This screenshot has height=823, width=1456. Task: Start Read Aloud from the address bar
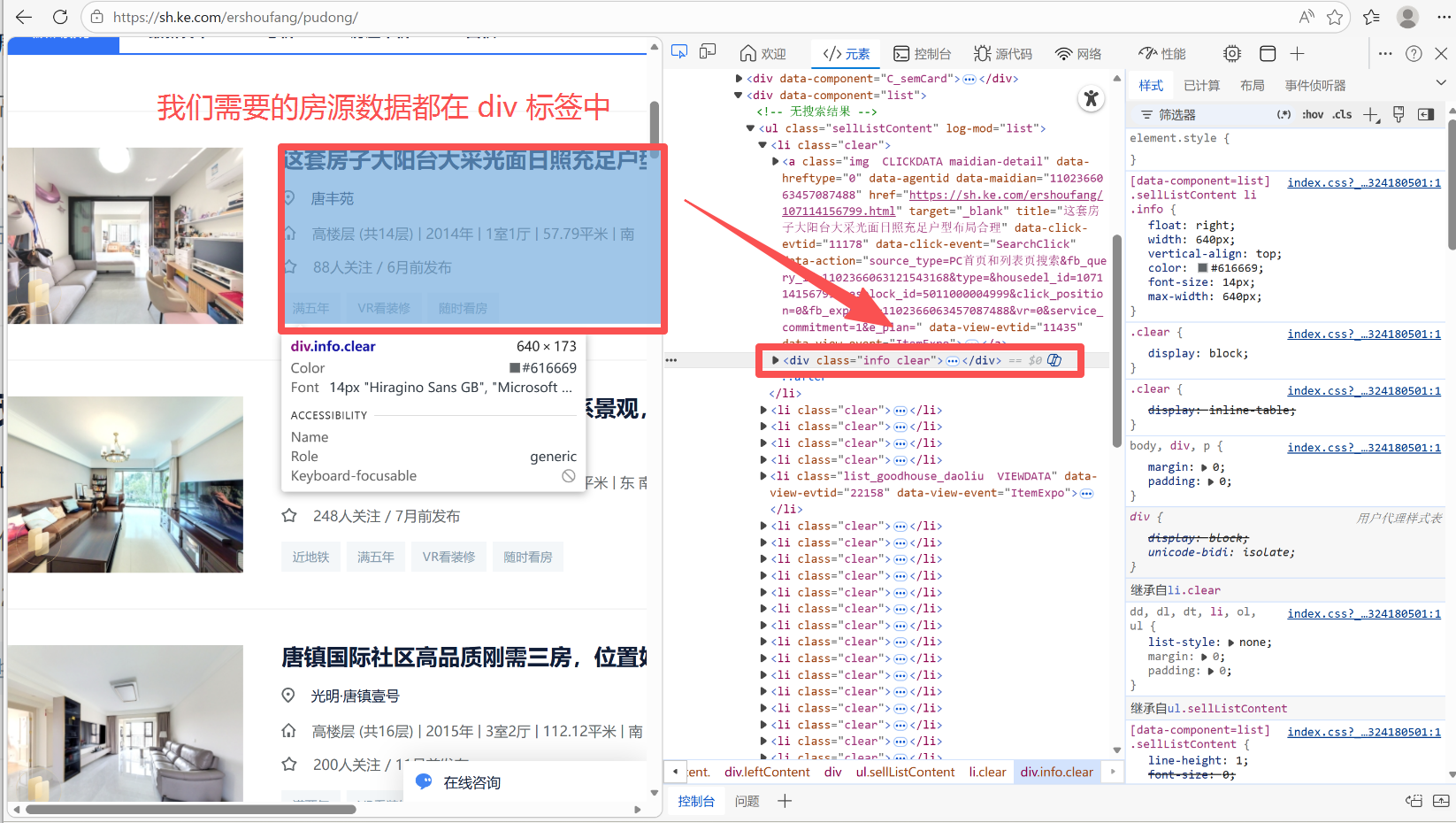tap(1307, 17)
